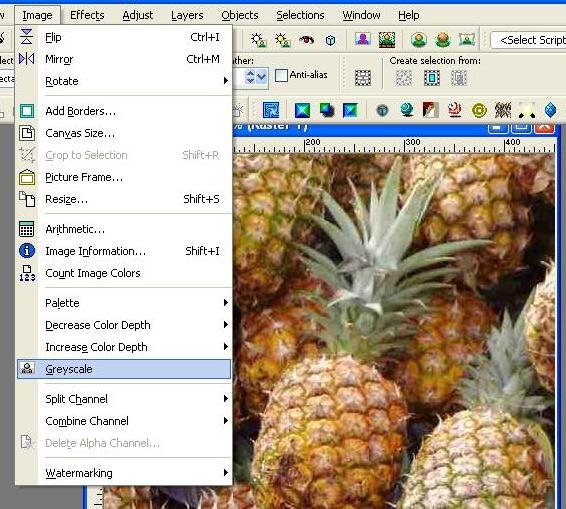566x509 pixels.
Task: Open the Layers menu
Action: (x=187, y=15)
